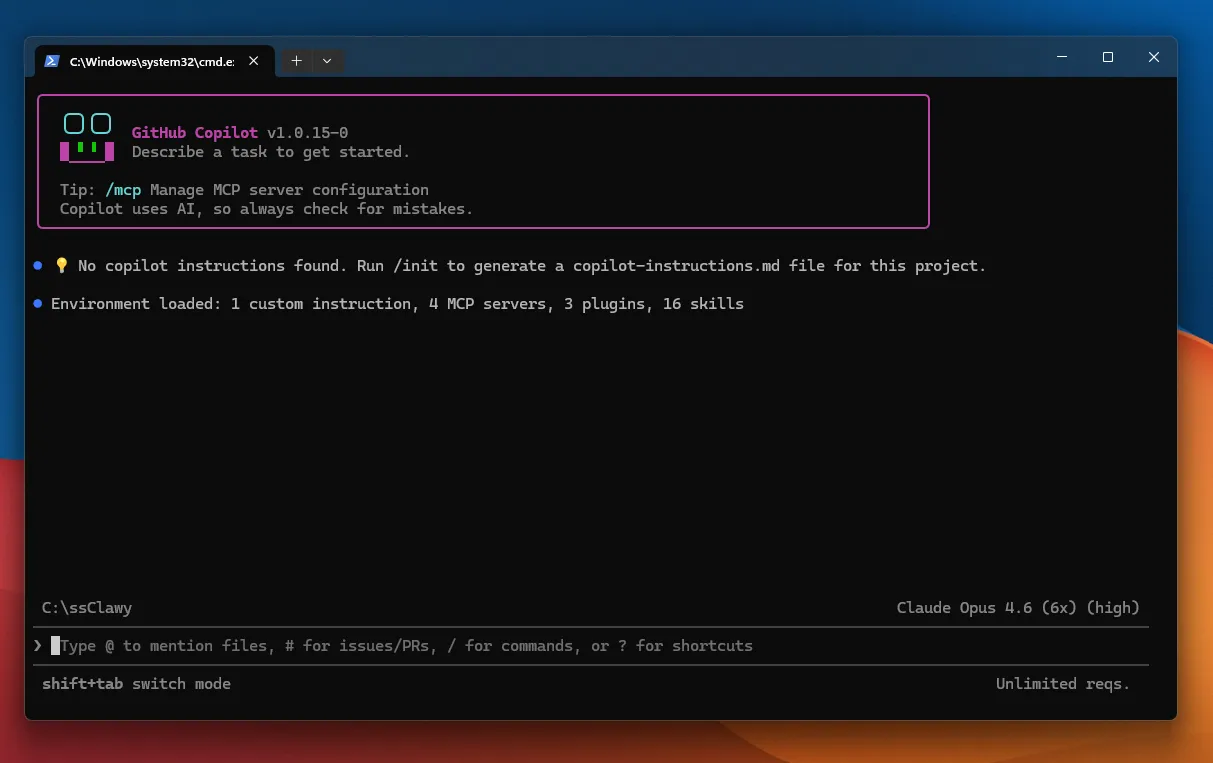Click the X on the cmd.exe tab

pos(253,60)
